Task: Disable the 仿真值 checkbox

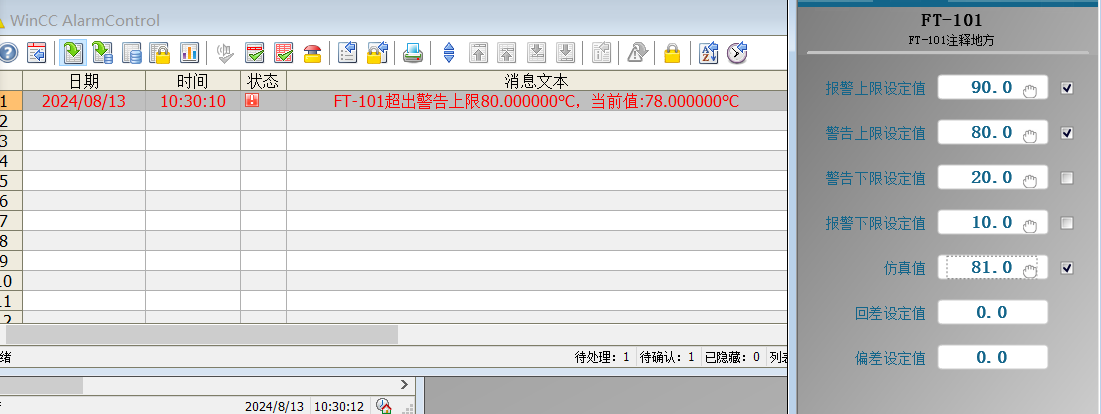Action: pos(1067,268)
